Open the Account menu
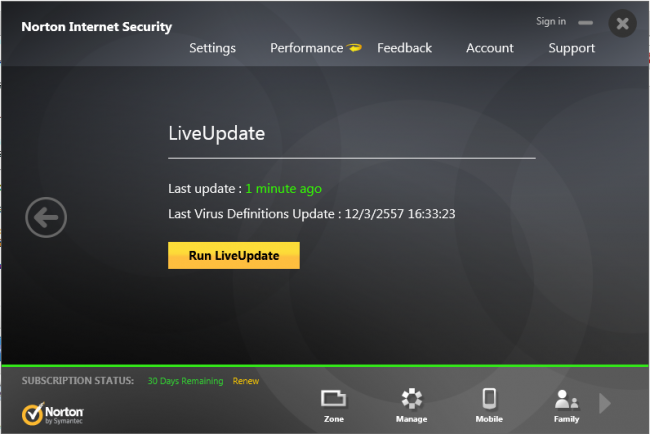650x434 pixels. pyautogui.click(x=490, y=48)
